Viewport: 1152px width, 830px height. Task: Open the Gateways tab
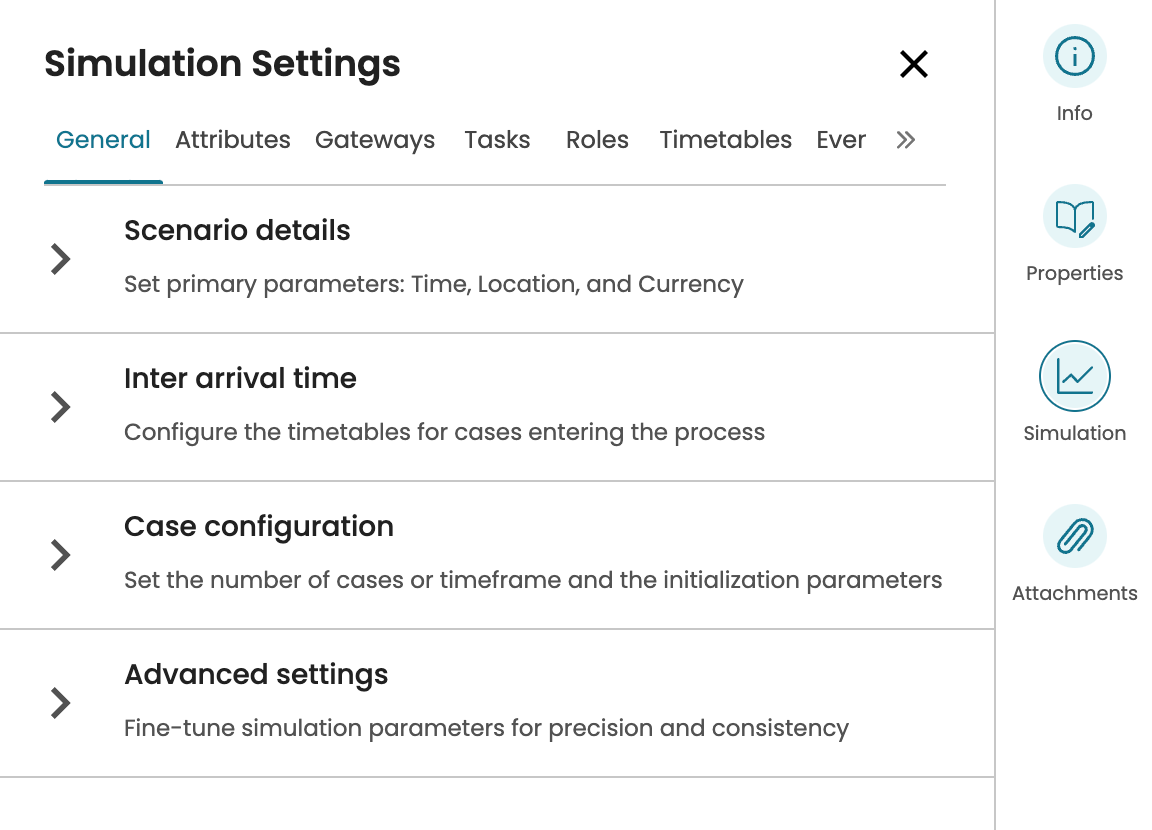pyautogui.click(x=375, y=140)
